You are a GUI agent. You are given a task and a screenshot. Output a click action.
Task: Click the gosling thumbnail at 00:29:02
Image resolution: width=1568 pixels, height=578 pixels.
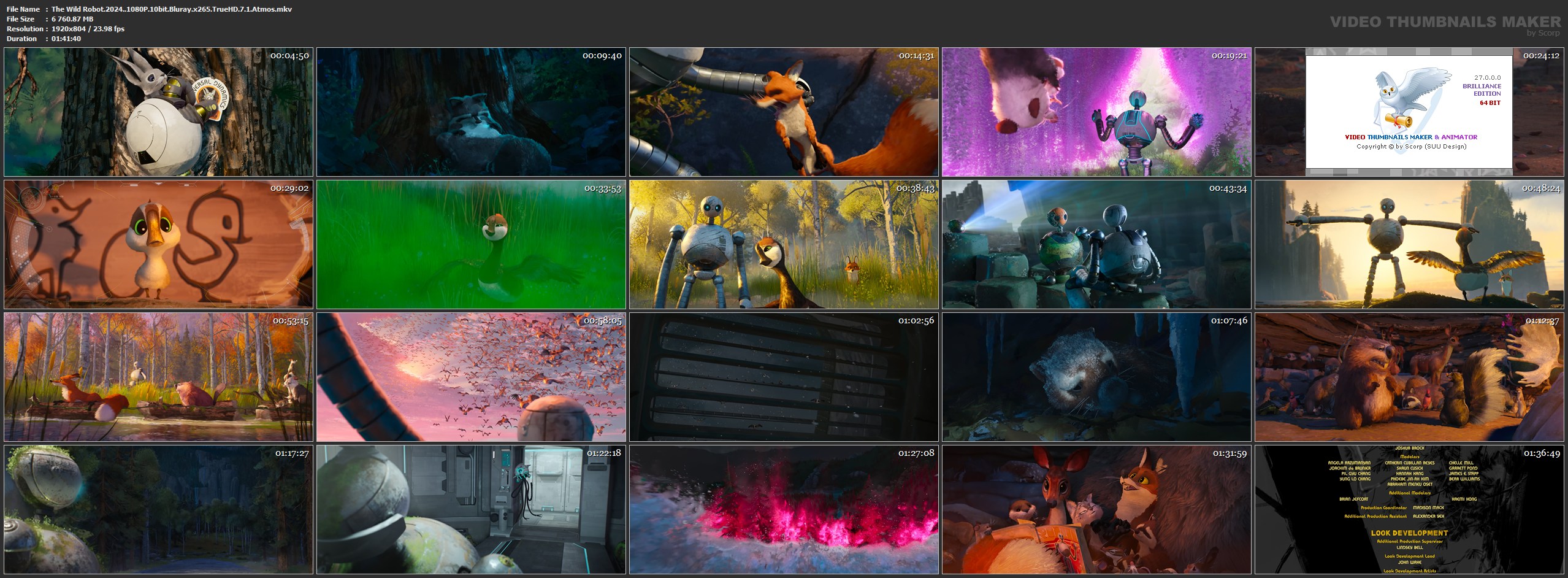(x=158, y=244)
